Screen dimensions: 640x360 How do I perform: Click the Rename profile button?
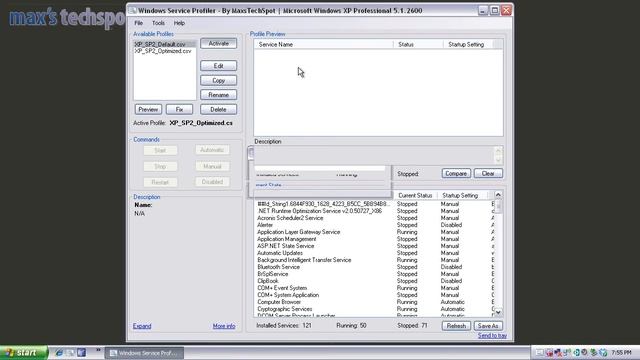(x=218, y=95)
